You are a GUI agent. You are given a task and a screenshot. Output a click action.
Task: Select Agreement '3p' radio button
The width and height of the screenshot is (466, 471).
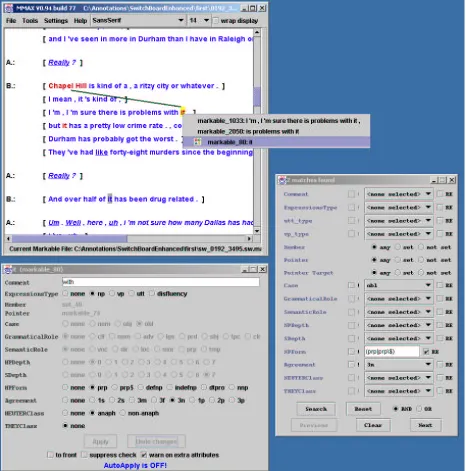click(x=232, y=400)
